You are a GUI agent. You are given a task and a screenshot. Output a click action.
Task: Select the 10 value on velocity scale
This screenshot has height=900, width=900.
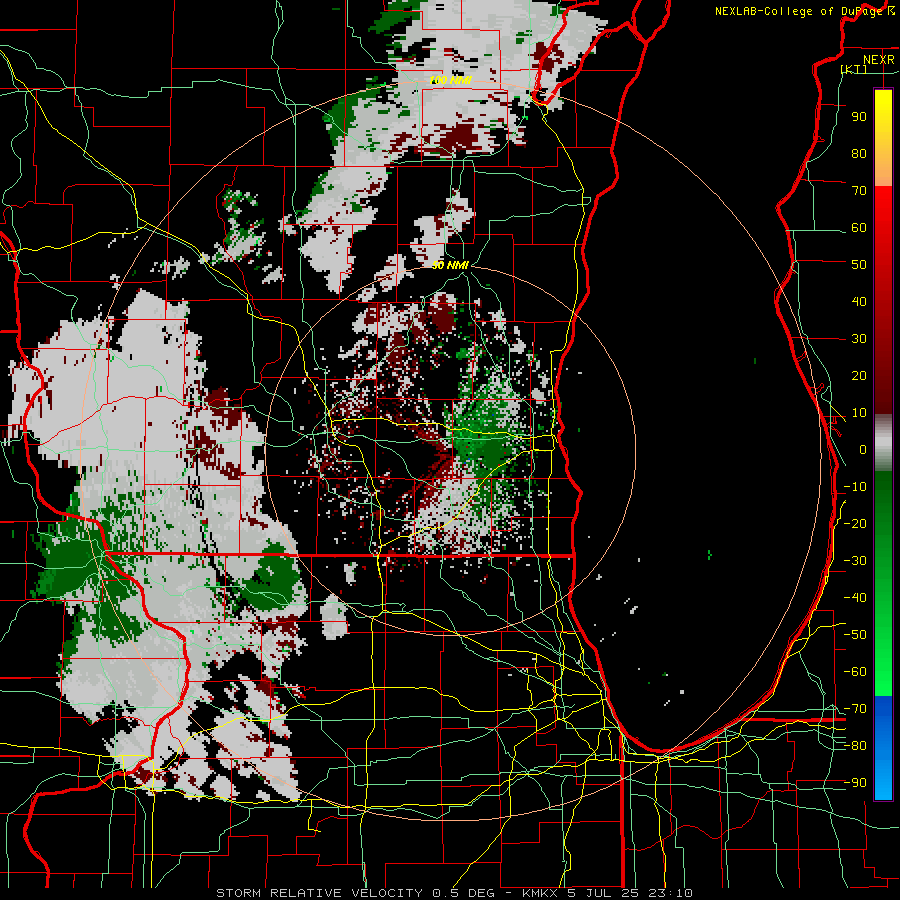(x=859, y=413)
